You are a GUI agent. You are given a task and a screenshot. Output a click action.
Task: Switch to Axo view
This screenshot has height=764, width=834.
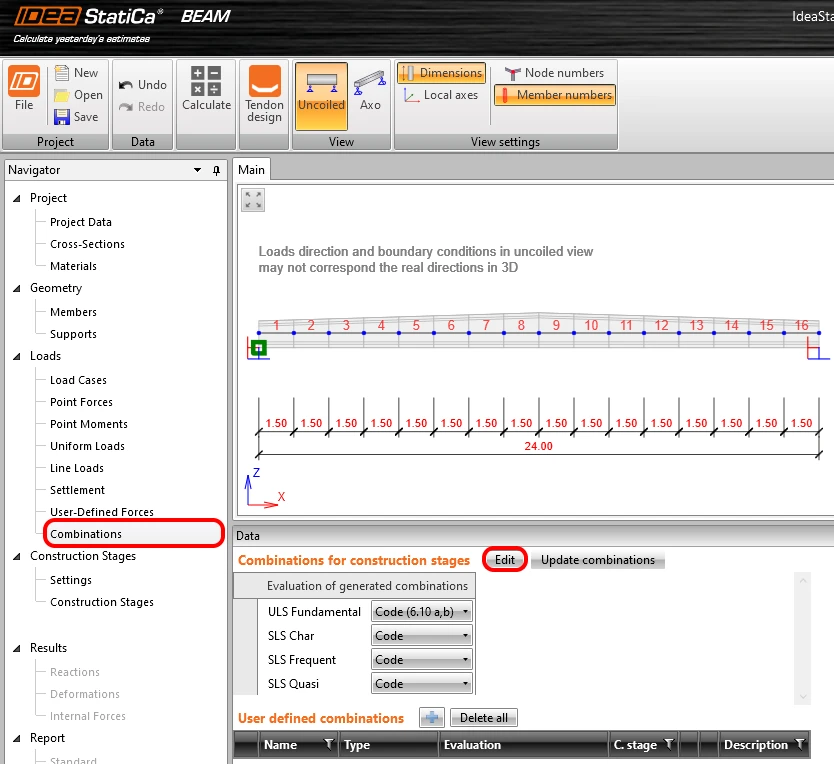click(370, 82)
